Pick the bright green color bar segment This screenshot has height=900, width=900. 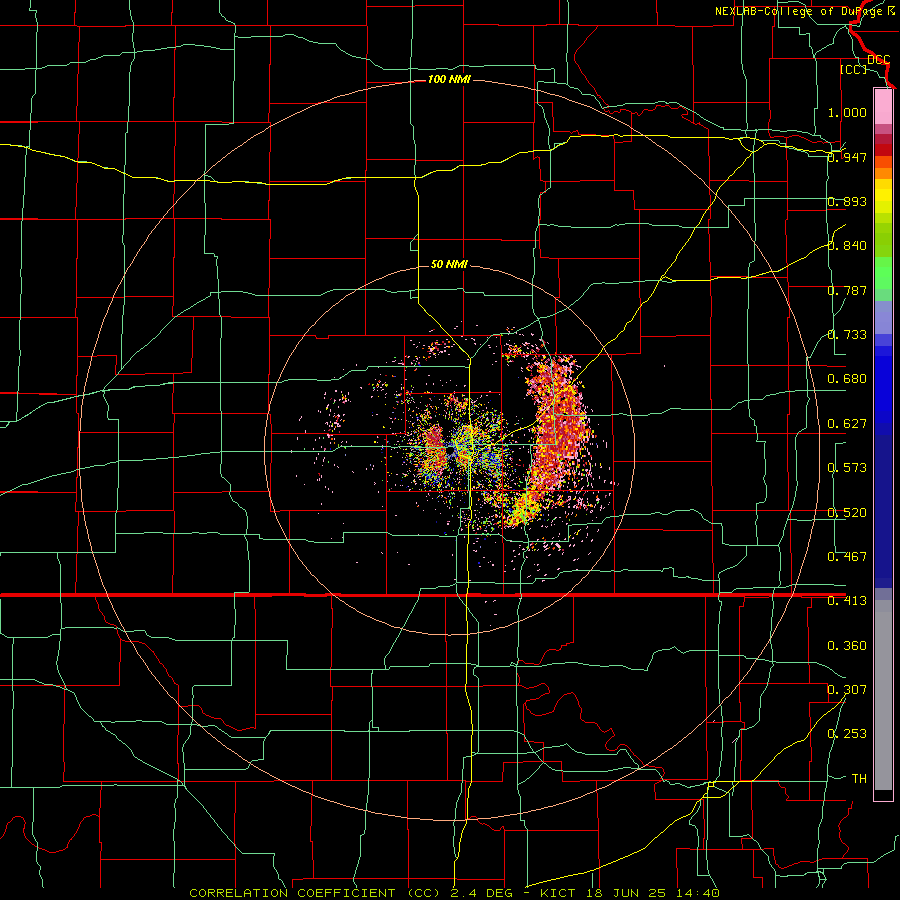(x=883, y=273)
